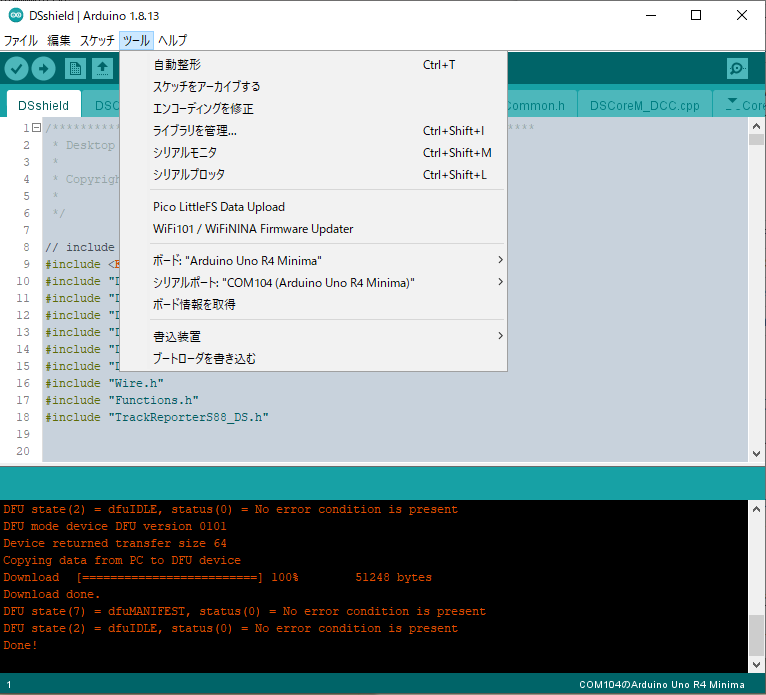Launch WiFi101 / WiFiNINA Firmware Updater
Viewport: 766px width, 695px height.
pos(253,229)
